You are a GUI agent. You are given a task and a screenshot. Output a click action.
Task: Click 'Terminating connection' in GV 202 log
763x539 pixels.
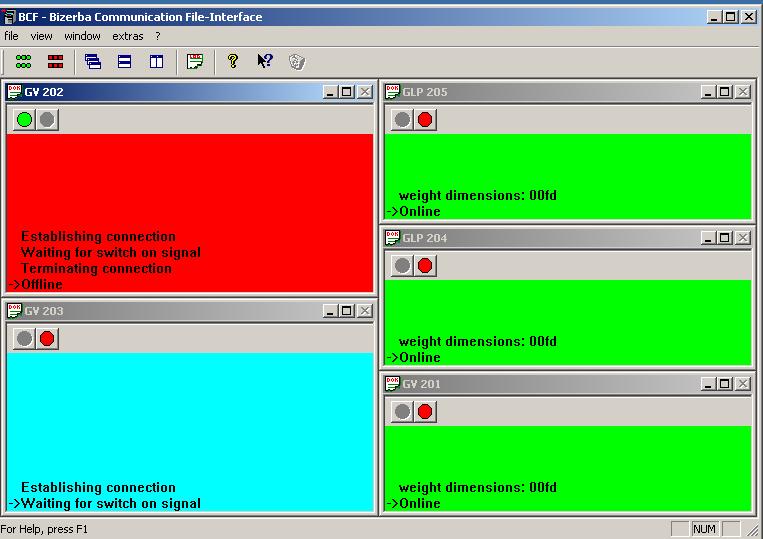click(x=96, y=269)
